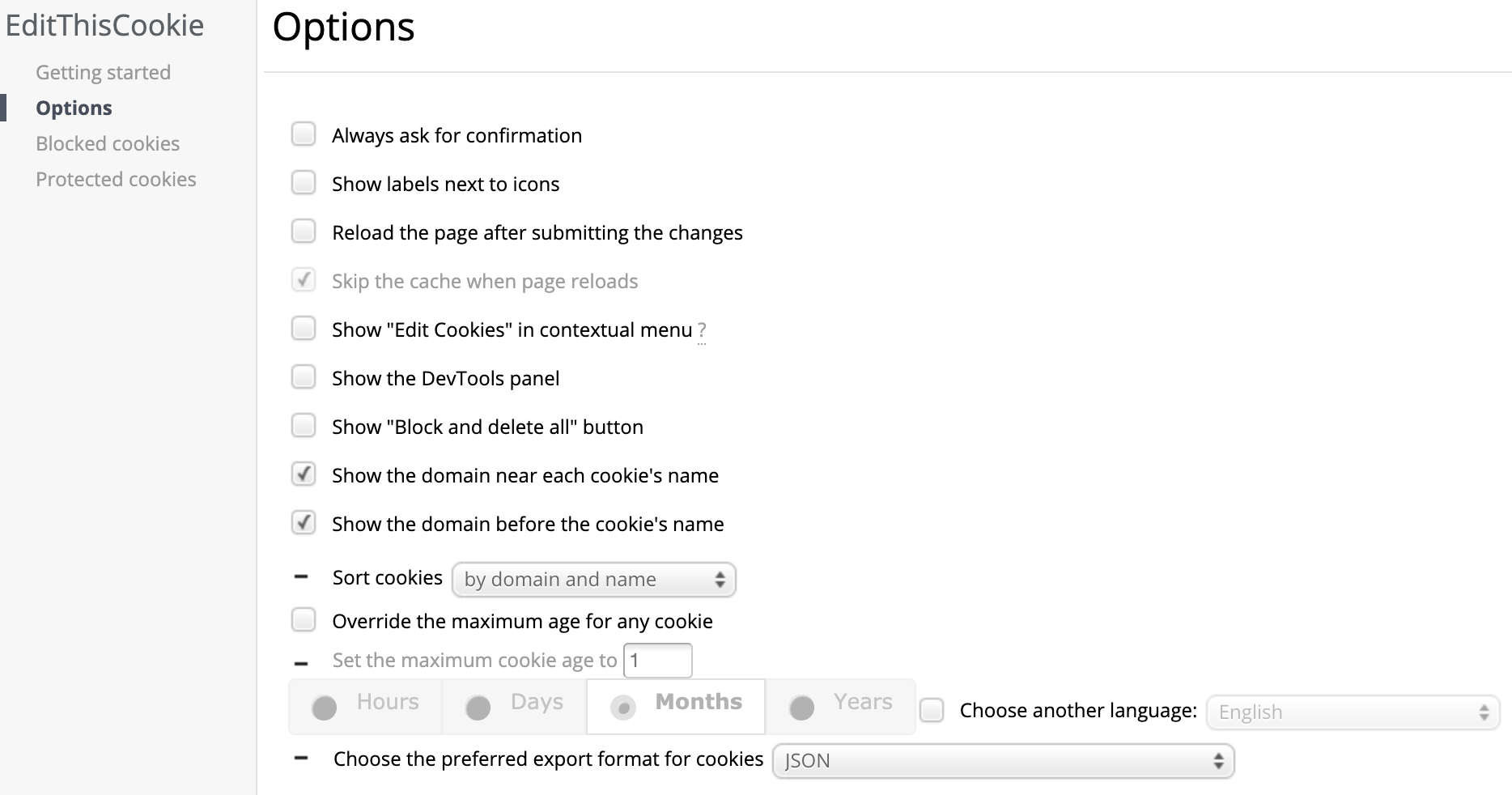The image size is (1512, 795).
Task: Collapse the 'Sort cookies' section
Action: pyautogui.click(x=301, y=577)
